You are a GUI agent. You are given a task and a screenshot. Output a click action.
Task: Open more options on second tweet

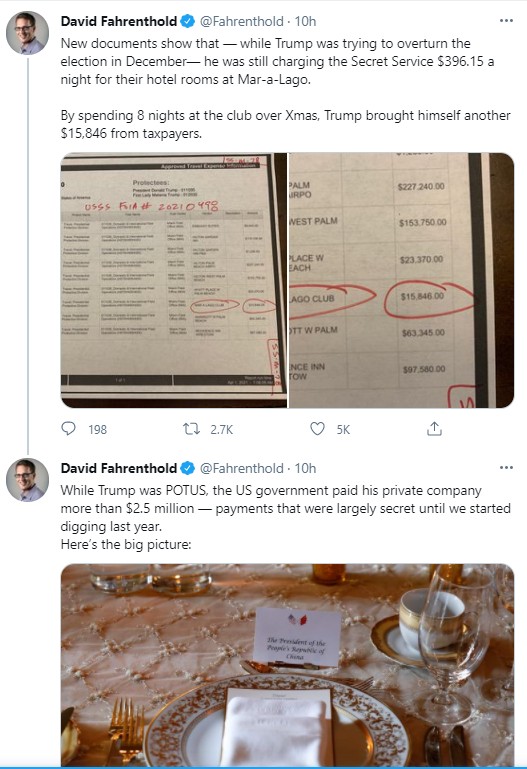click(x=506, y=467)
